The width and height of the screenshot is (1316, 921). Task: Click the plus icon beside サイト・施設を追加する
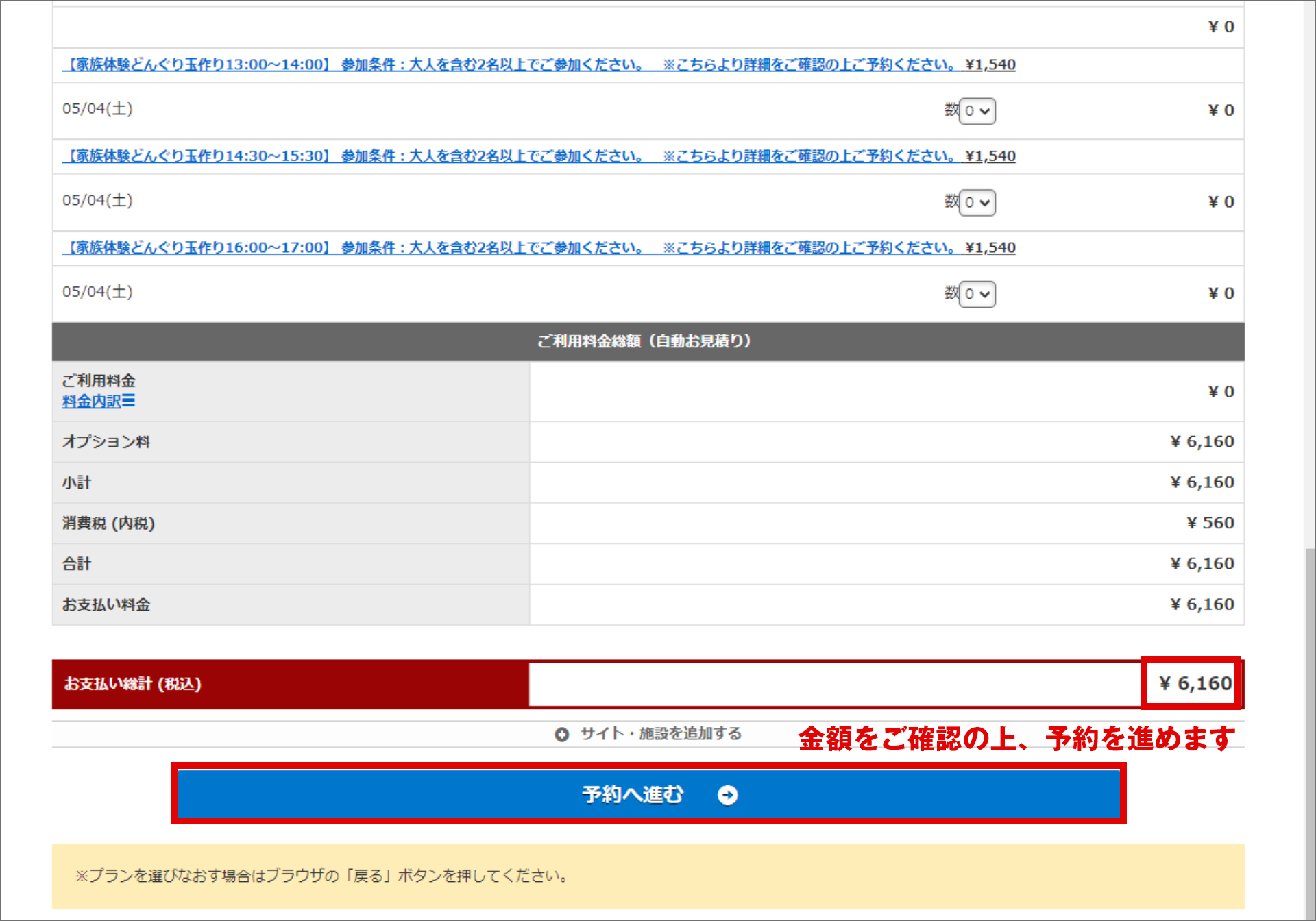[562, 735]
